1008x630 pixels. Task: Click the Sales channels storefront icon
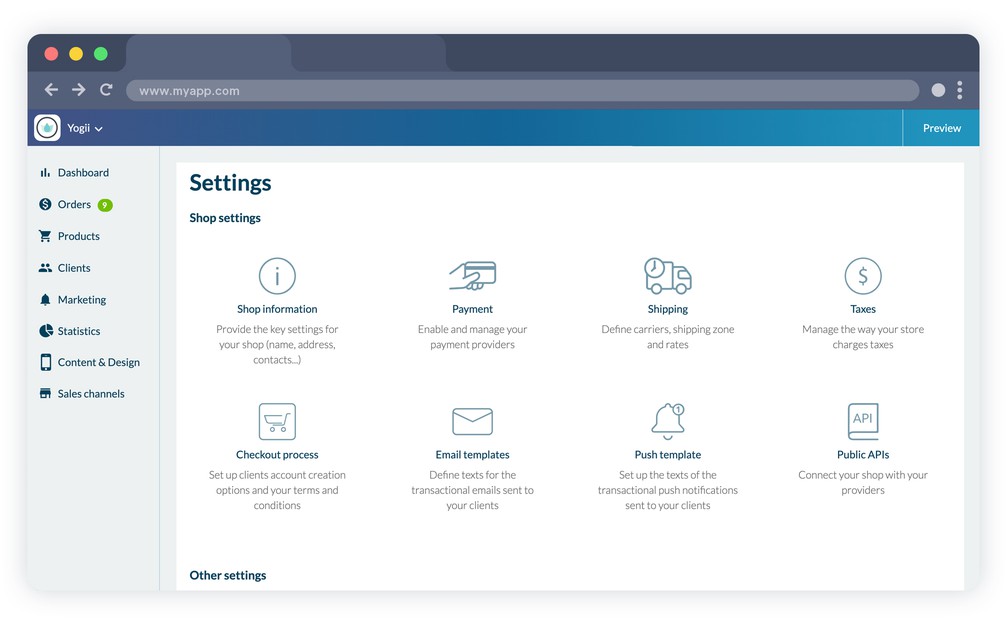click(45, 393)
